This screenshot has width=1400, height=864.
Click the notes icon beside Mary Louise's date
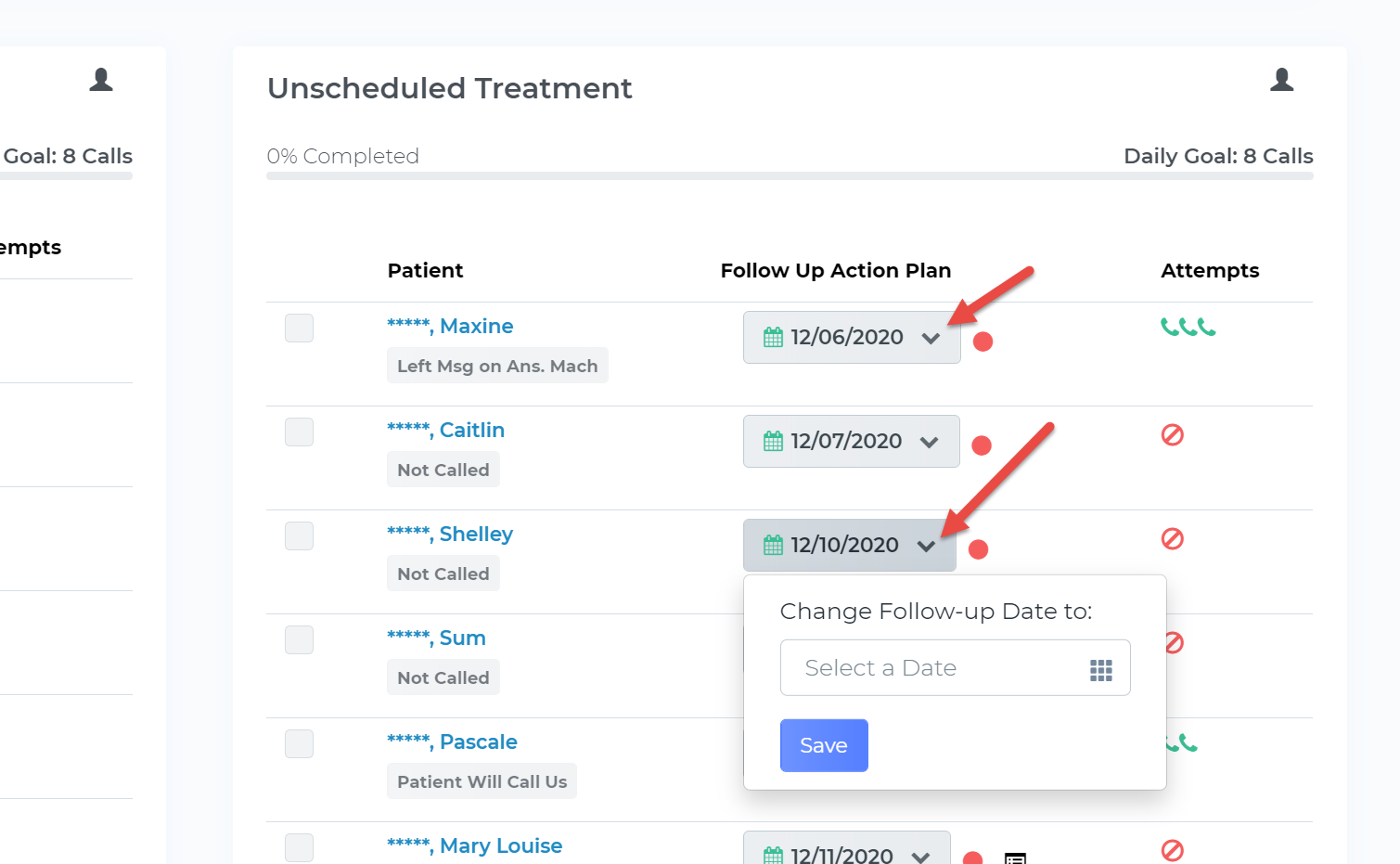[1015, 858]
